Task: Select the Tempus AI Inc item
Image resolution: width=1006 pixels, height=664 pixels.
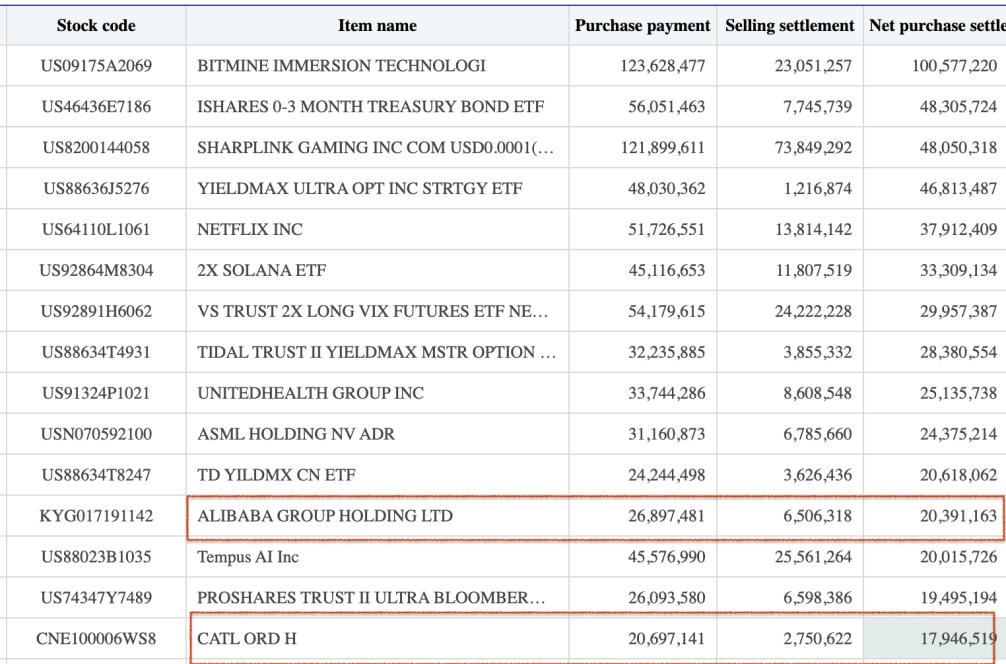Action: 248,557
